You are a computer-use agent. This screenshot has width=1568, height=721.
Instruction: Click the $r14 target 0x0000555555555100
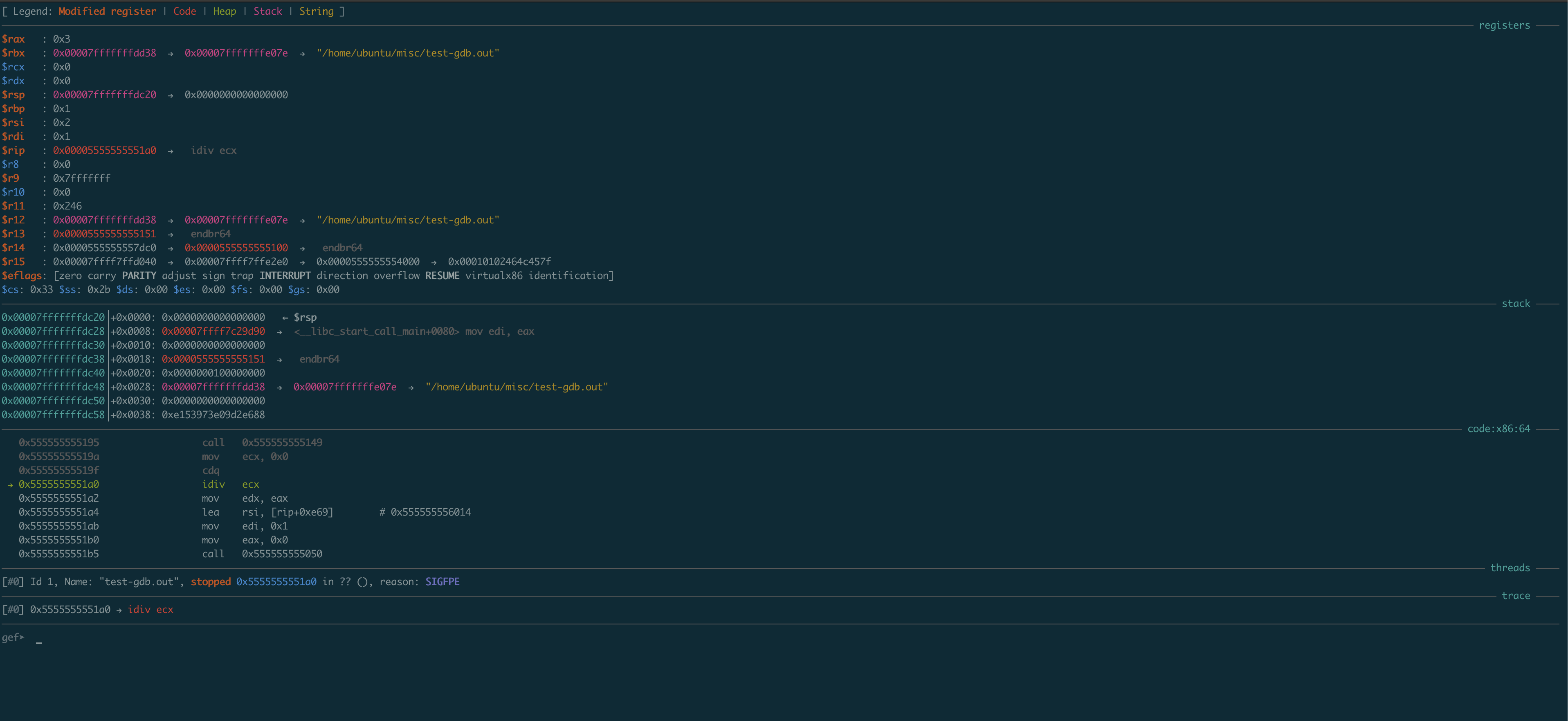236,248
